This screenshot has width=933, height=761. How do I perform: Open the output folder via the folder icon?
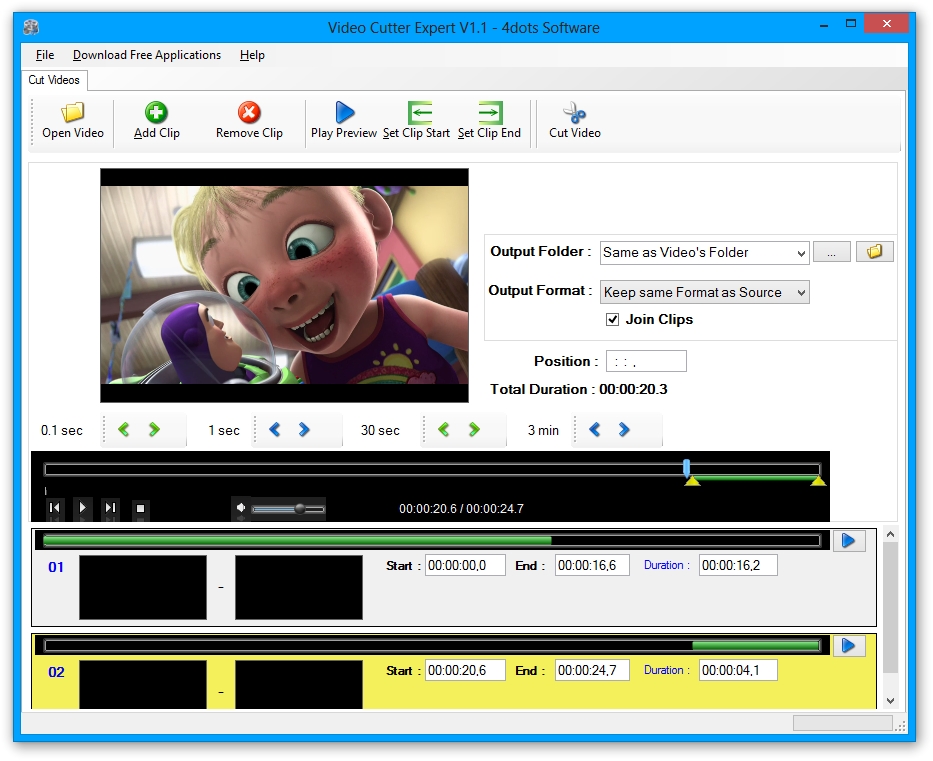coord(874,251)
